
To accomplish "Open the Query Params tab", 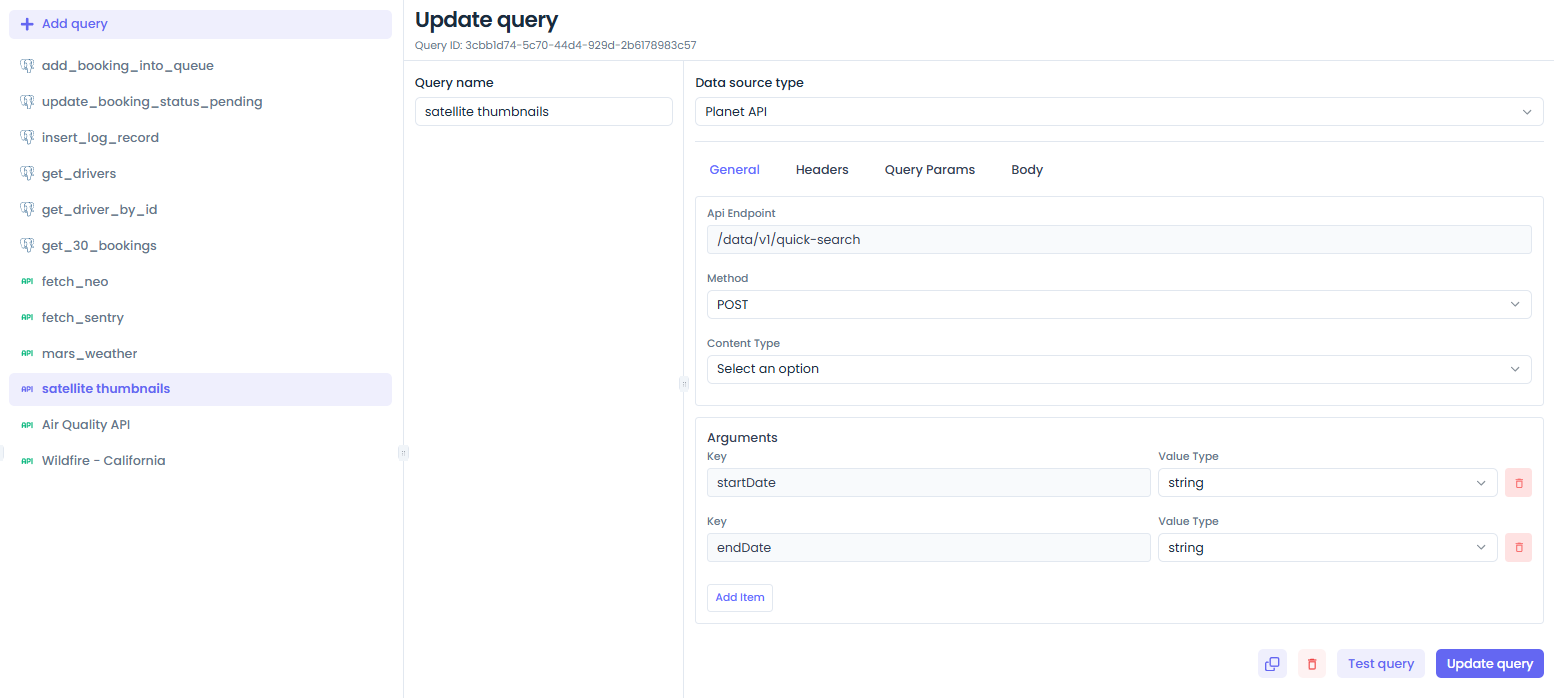I will pos(929,169).
